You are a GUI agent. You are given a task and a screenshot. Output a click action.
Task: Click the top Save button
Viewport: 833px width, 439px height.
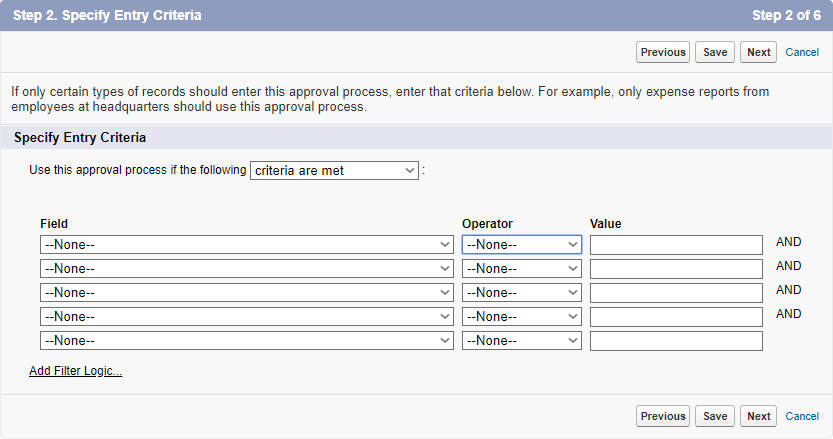pos(715,52)
